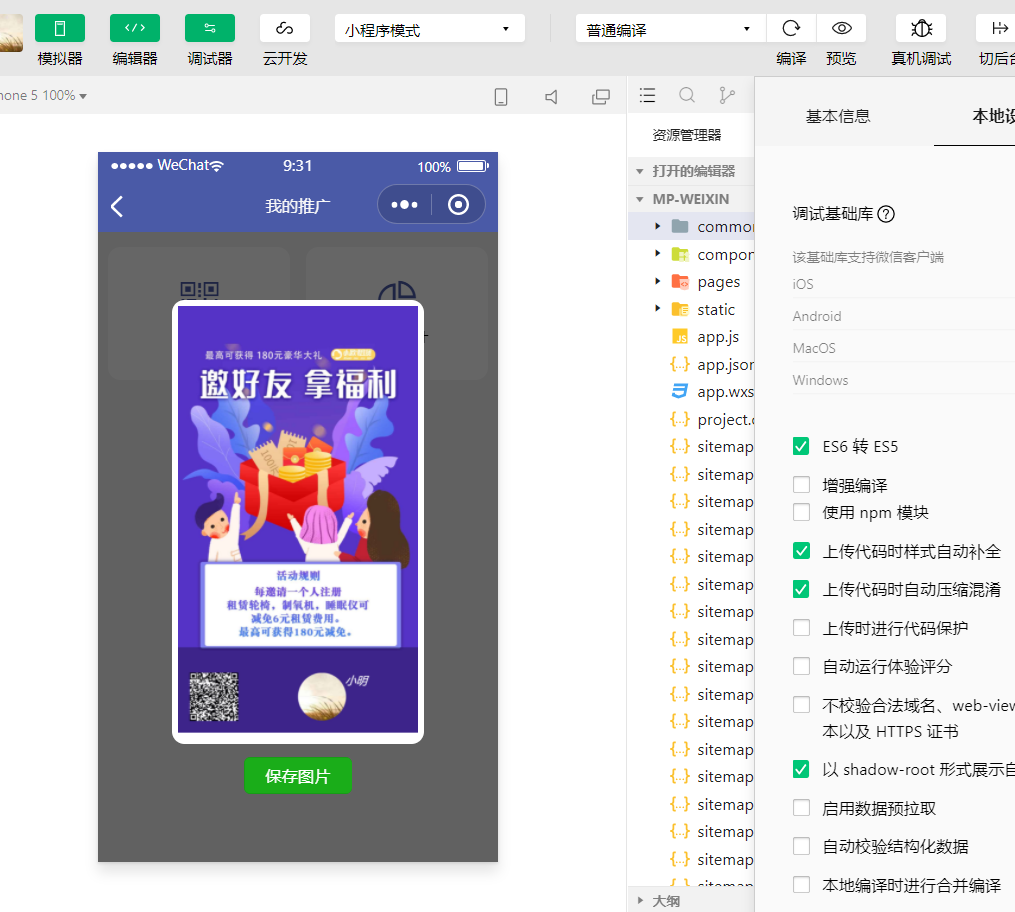Toggle the 模拟器 simulator panel button
Image resolution: width=1015 pixels, height=912 pixels.
point(60,28)
